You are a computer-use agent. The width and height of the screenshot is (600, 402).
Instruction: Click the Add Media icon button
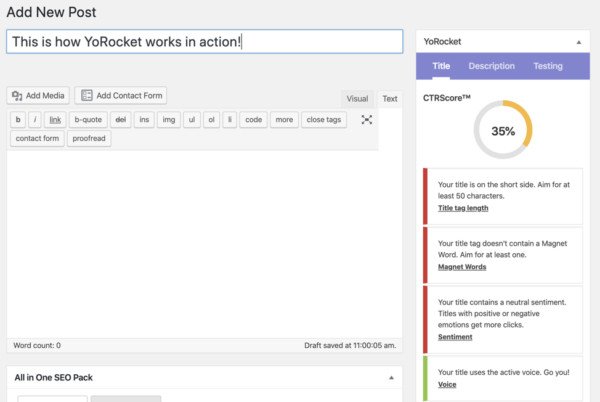[x=38, y=96]
